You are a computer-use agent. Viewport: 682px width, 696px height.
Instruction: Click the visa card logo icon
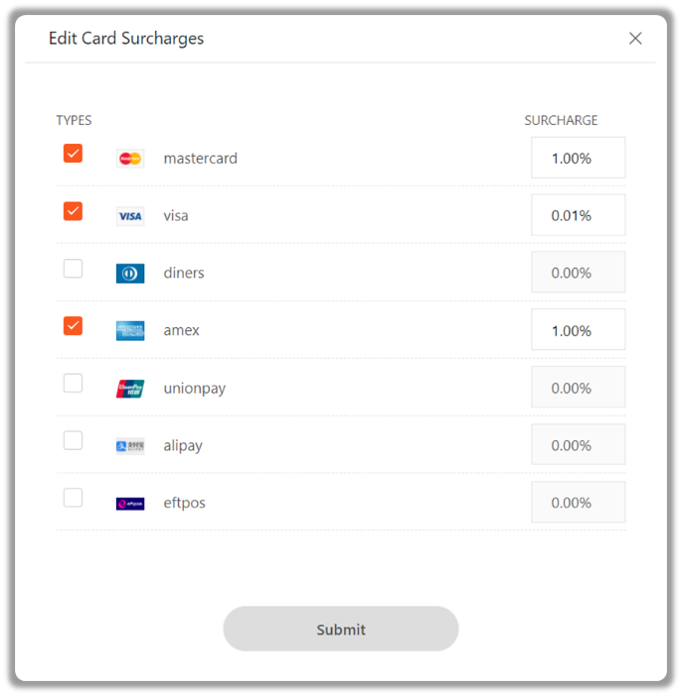point(130,216)
